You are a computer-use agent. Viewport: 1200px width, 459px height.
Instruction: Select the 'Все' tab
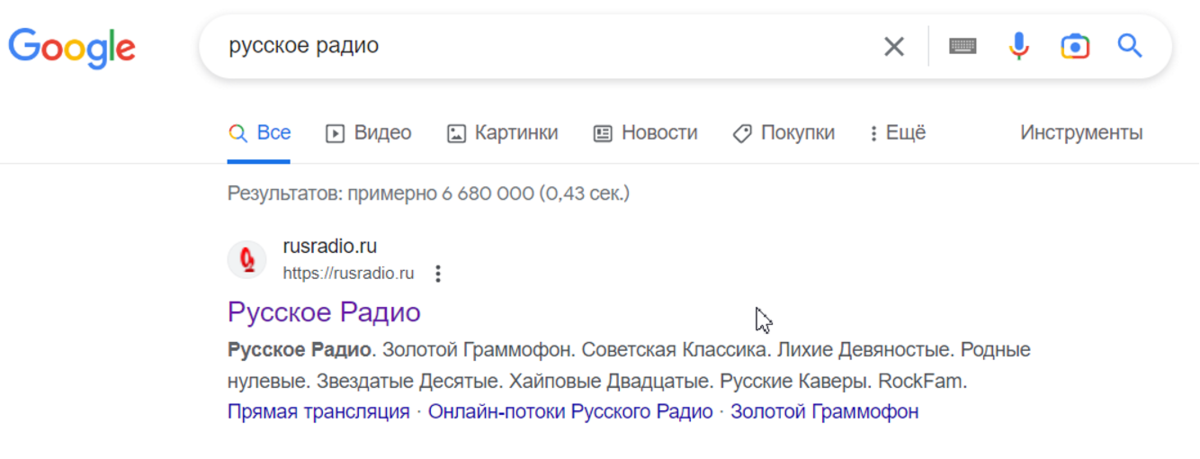pos(260,132)
